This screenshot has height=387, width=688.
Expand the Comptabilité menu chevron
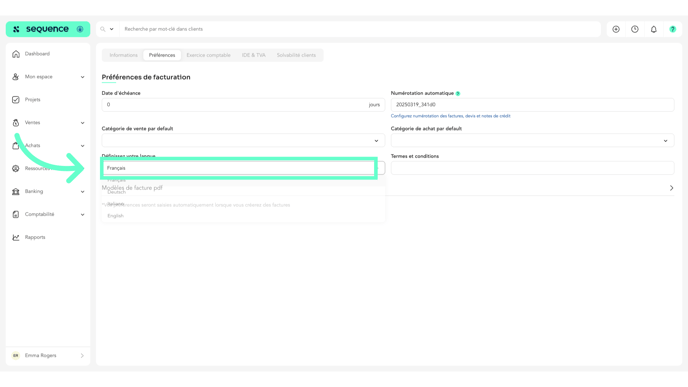coord(82,215)
